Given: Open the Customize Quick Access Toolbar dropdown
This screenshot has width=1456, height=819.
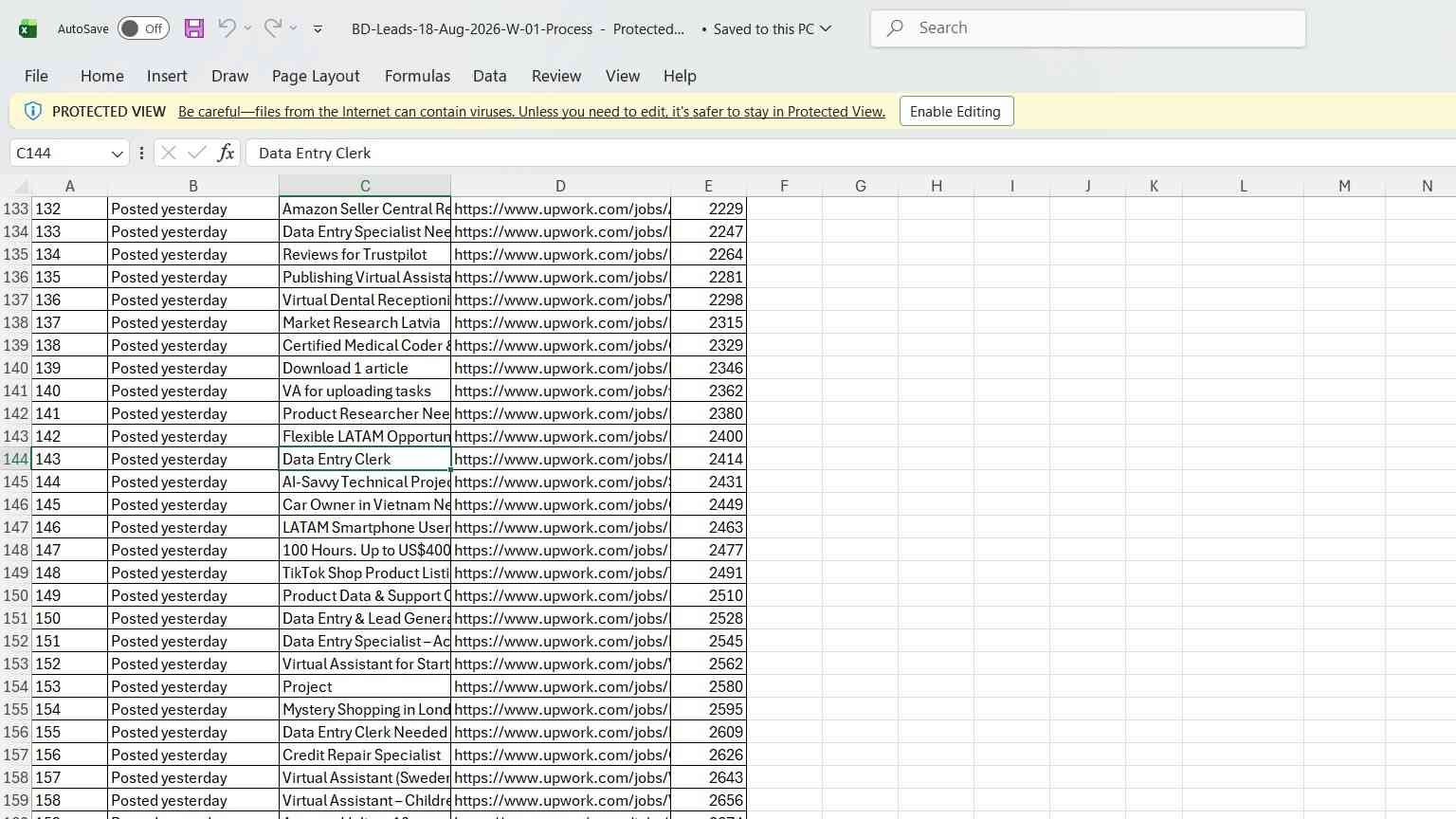Looking at the screenshot, I should coord(318,29).
